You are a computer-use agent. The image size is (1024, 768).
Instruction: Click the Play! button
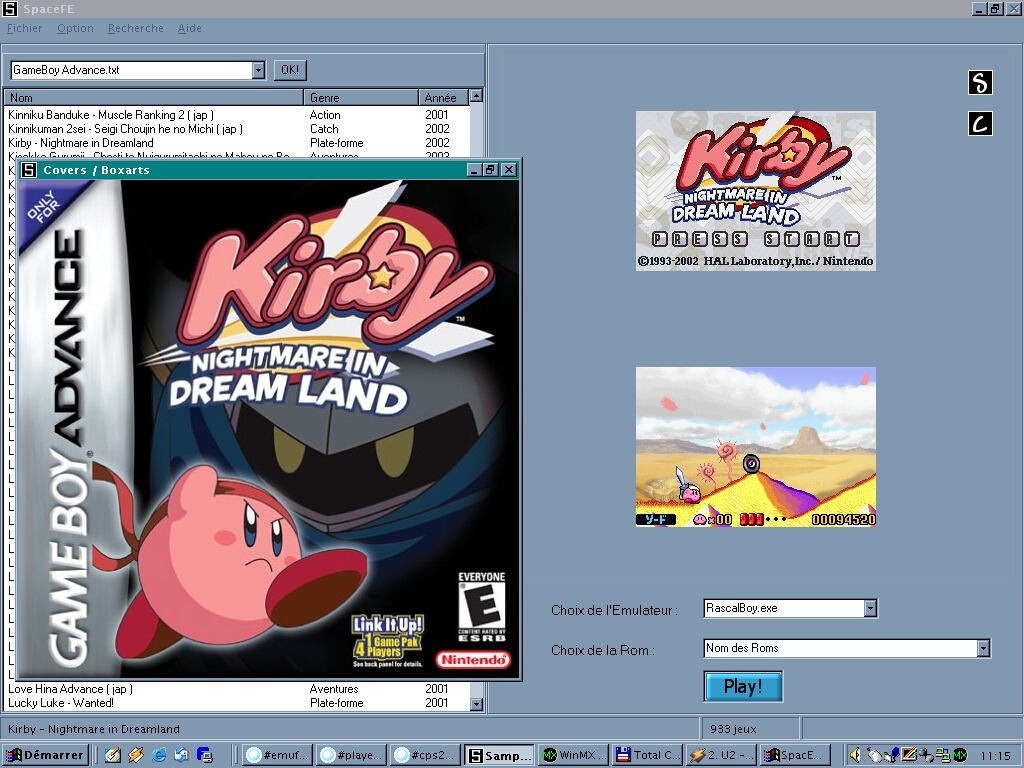click(x=743, y=686)
